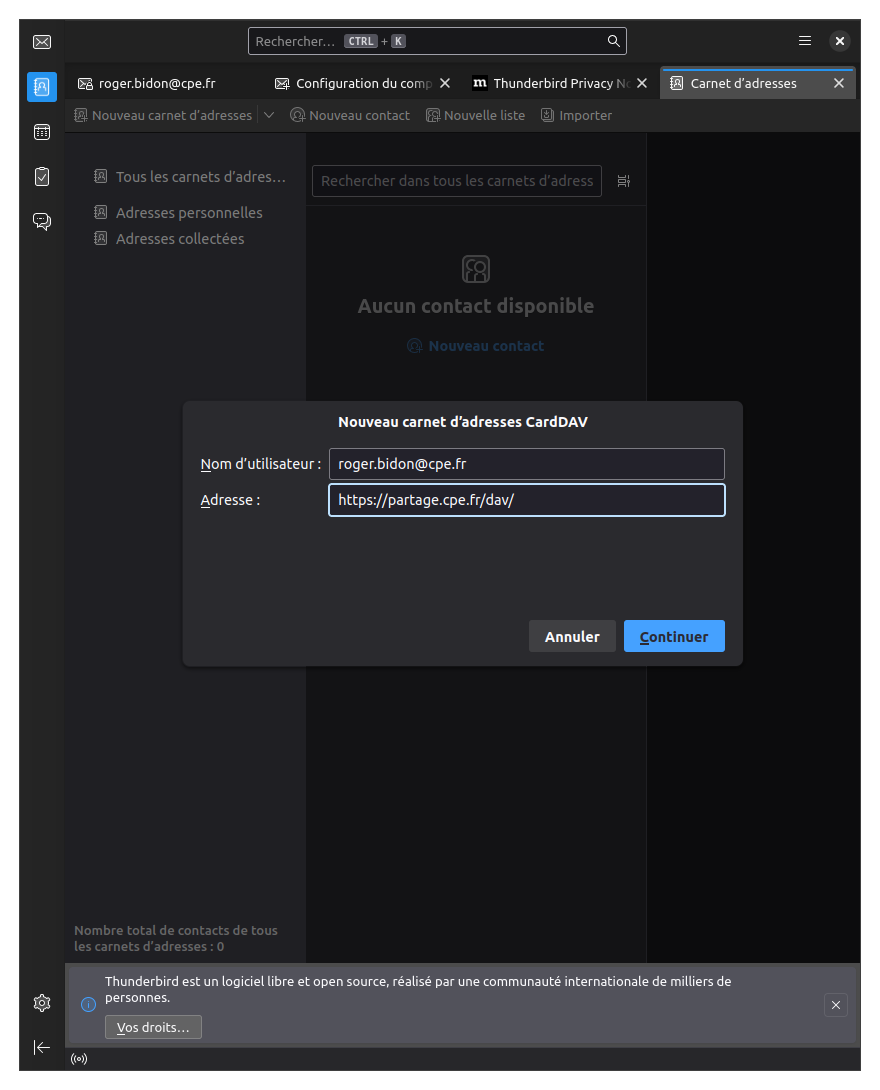Screen dimensions: 880x1090
Task: Collapse the spaces toolbar arrow
Action: click(x=42, y=1047)
